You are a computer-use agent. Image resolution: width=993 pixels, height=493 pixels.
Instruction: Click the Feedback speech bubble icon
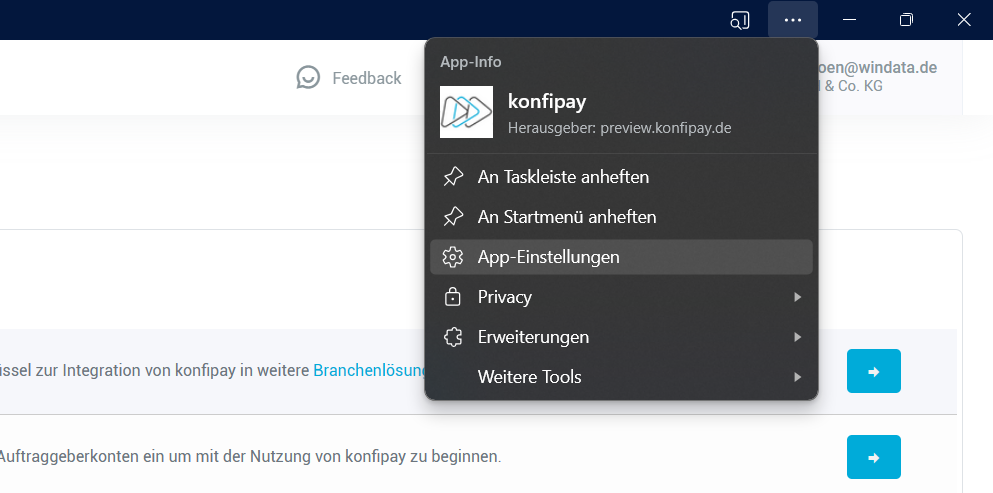pyautogui.click(x=309, y=78)
